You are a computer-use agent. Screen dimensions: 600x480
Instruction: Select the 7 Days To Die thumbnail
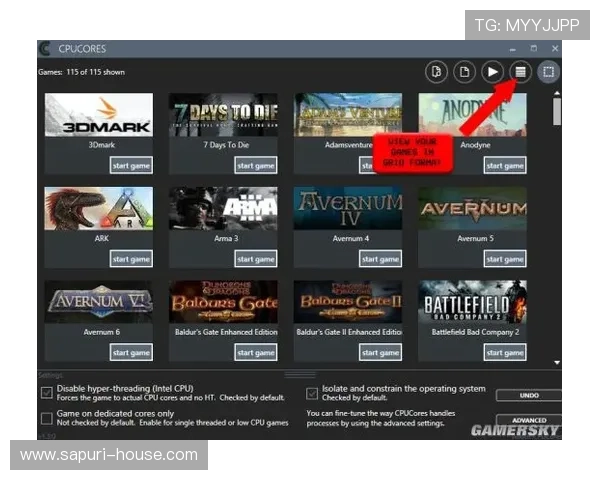223,115
